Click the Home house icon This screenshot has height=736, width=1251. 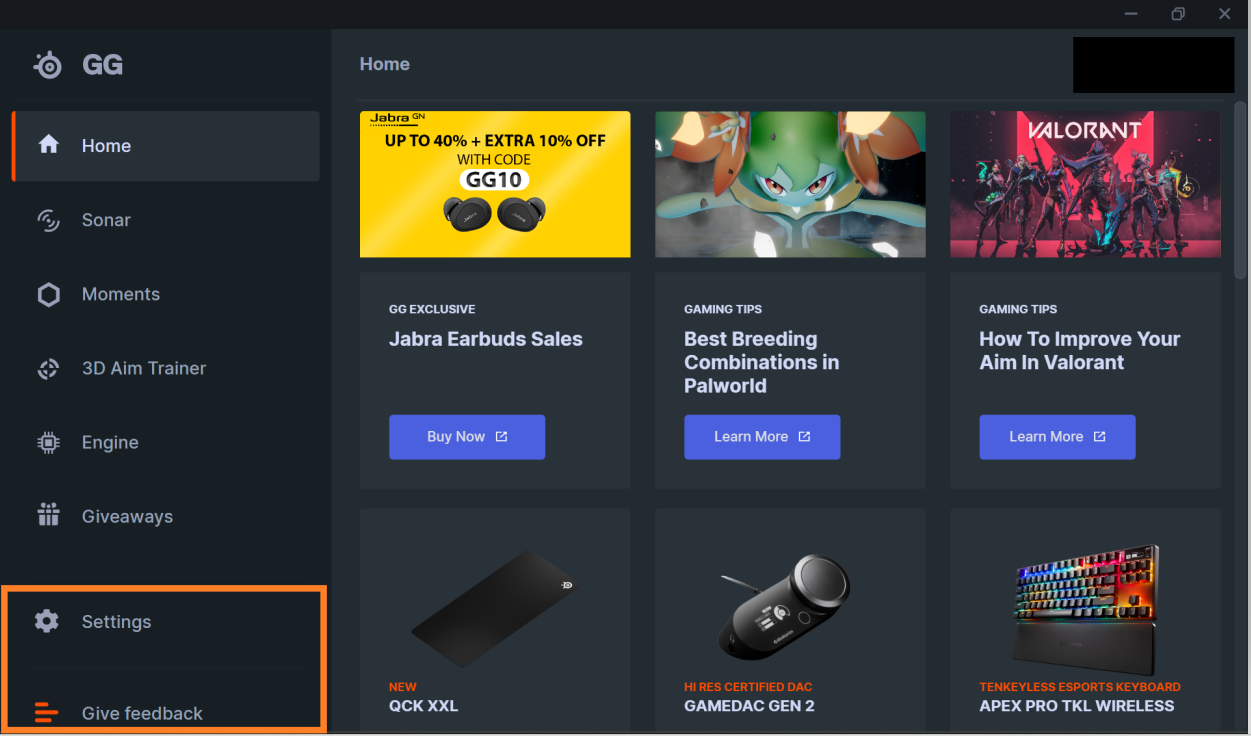tap(48, 145)
